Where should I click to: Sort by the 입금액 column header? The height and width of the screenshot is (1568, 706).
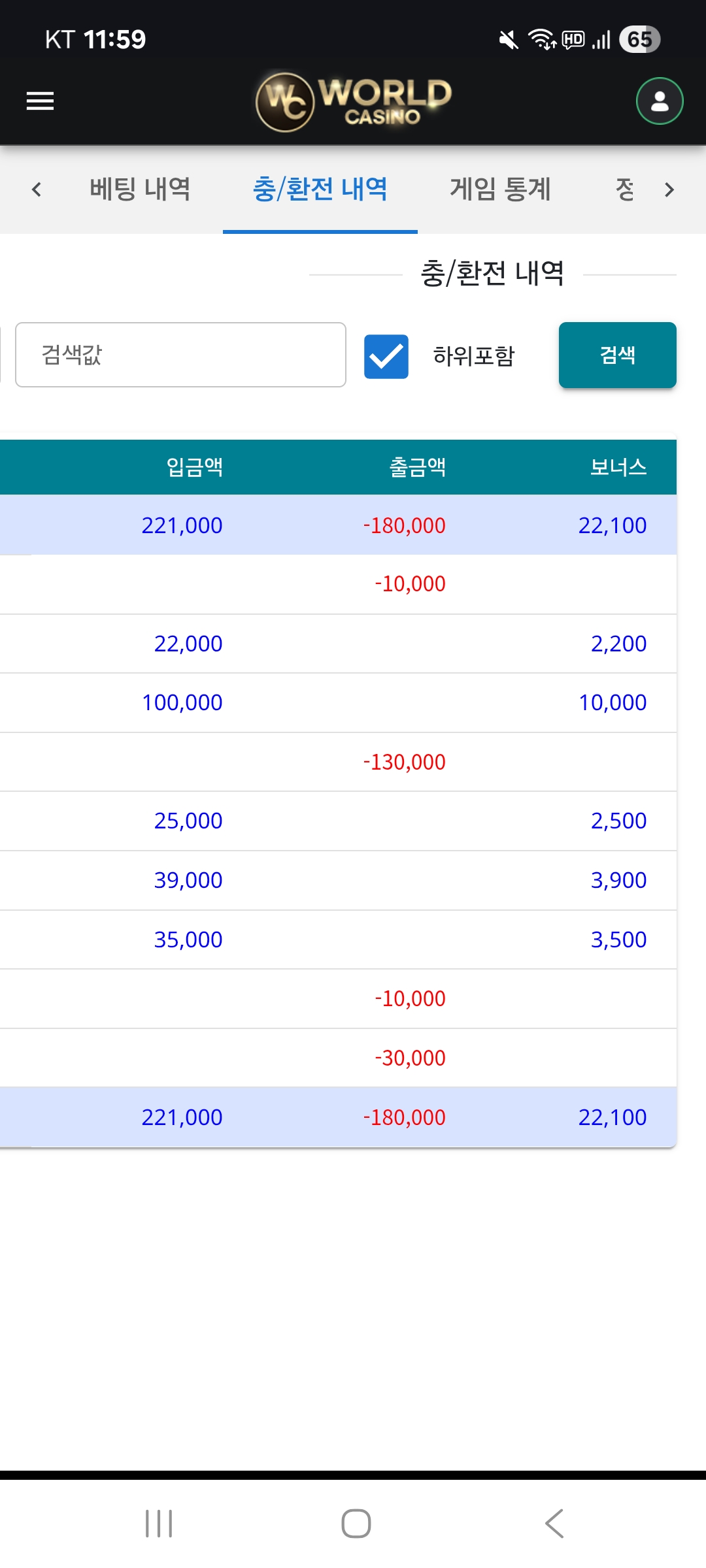click(195, 467)
